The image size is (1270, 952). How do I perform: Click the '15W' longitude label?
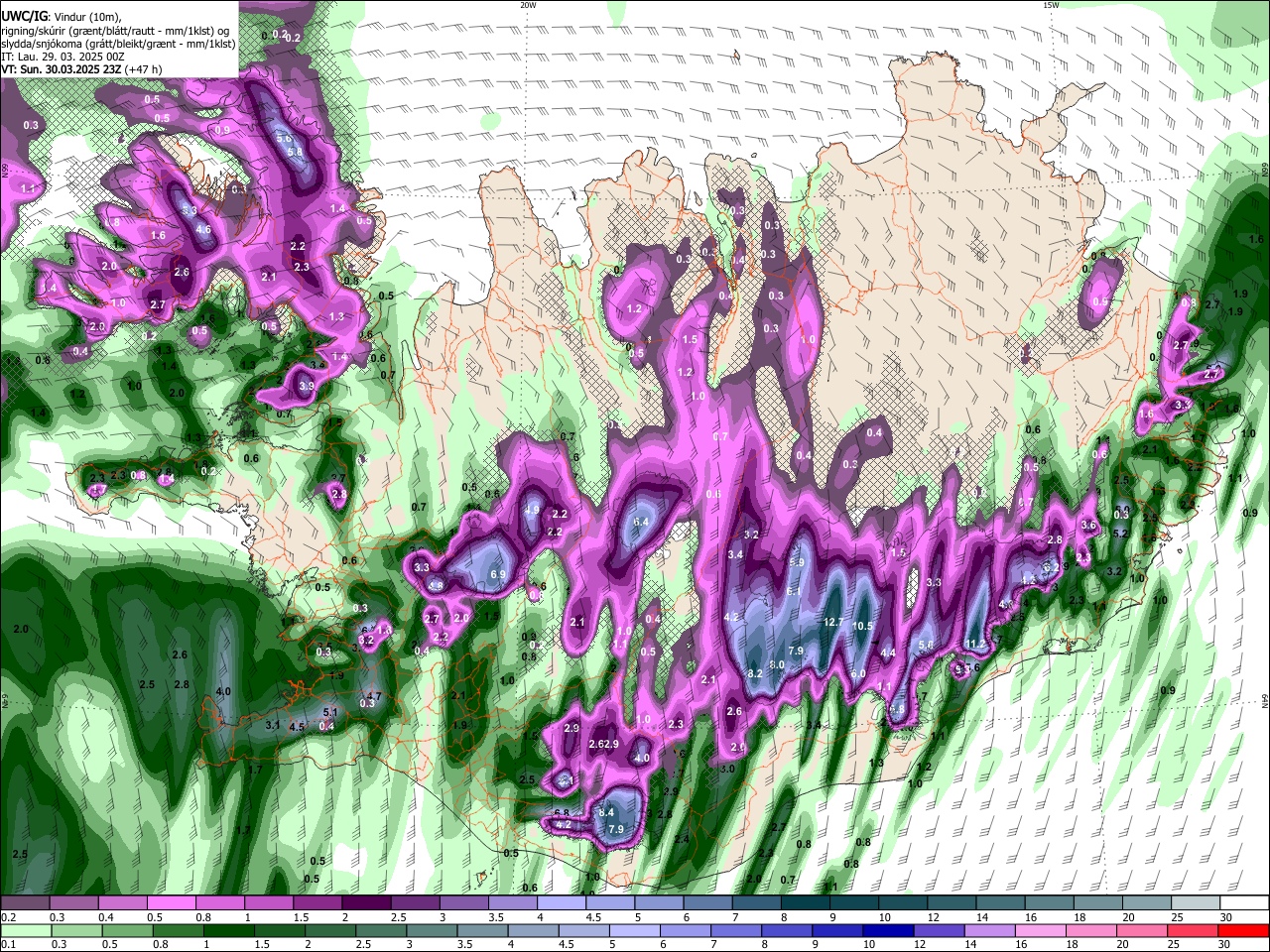coord(1051,5)
